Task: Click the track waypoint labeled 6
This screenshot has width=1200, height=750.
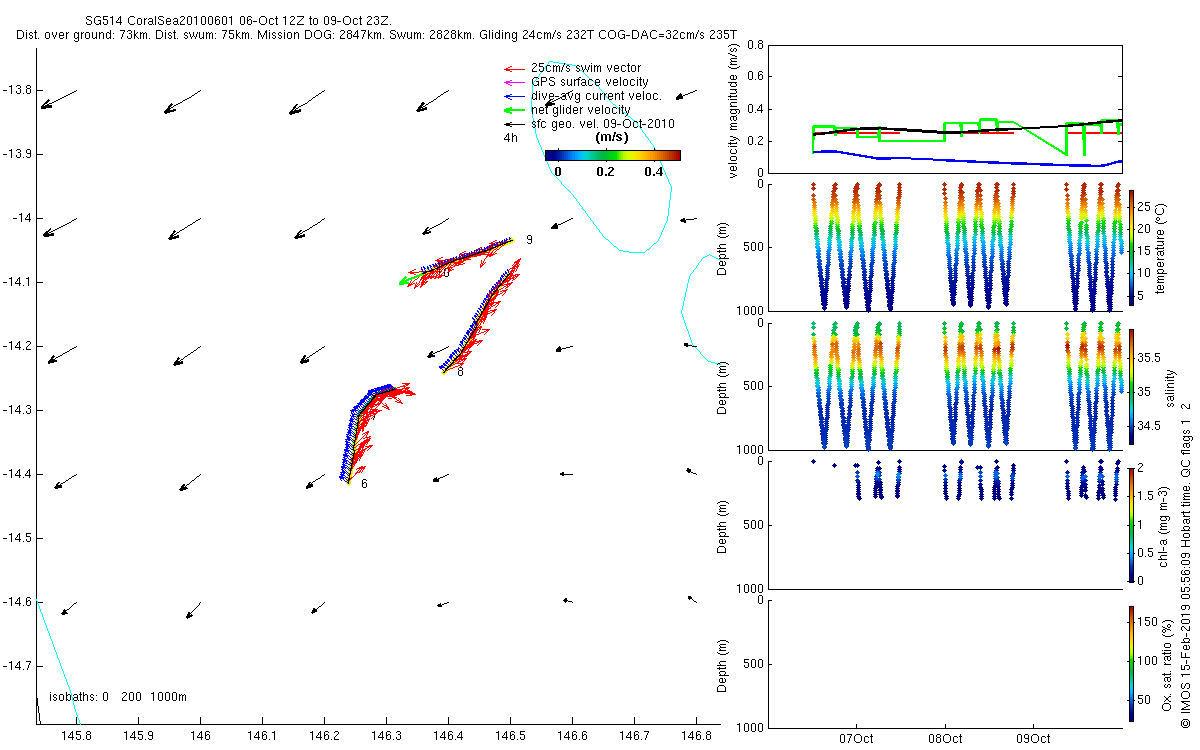Action: 364,484
